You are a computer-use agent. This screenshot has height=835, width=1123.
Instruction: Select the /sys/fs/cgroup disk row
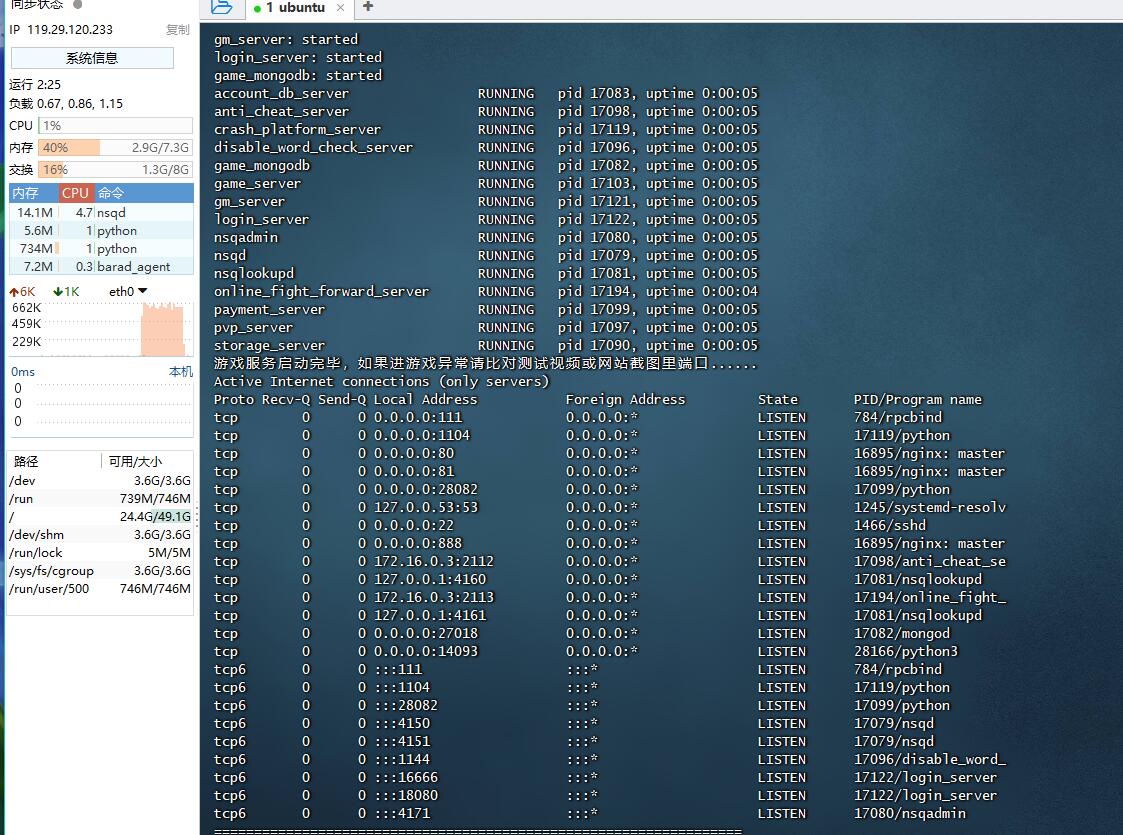[x=100, y=571]
